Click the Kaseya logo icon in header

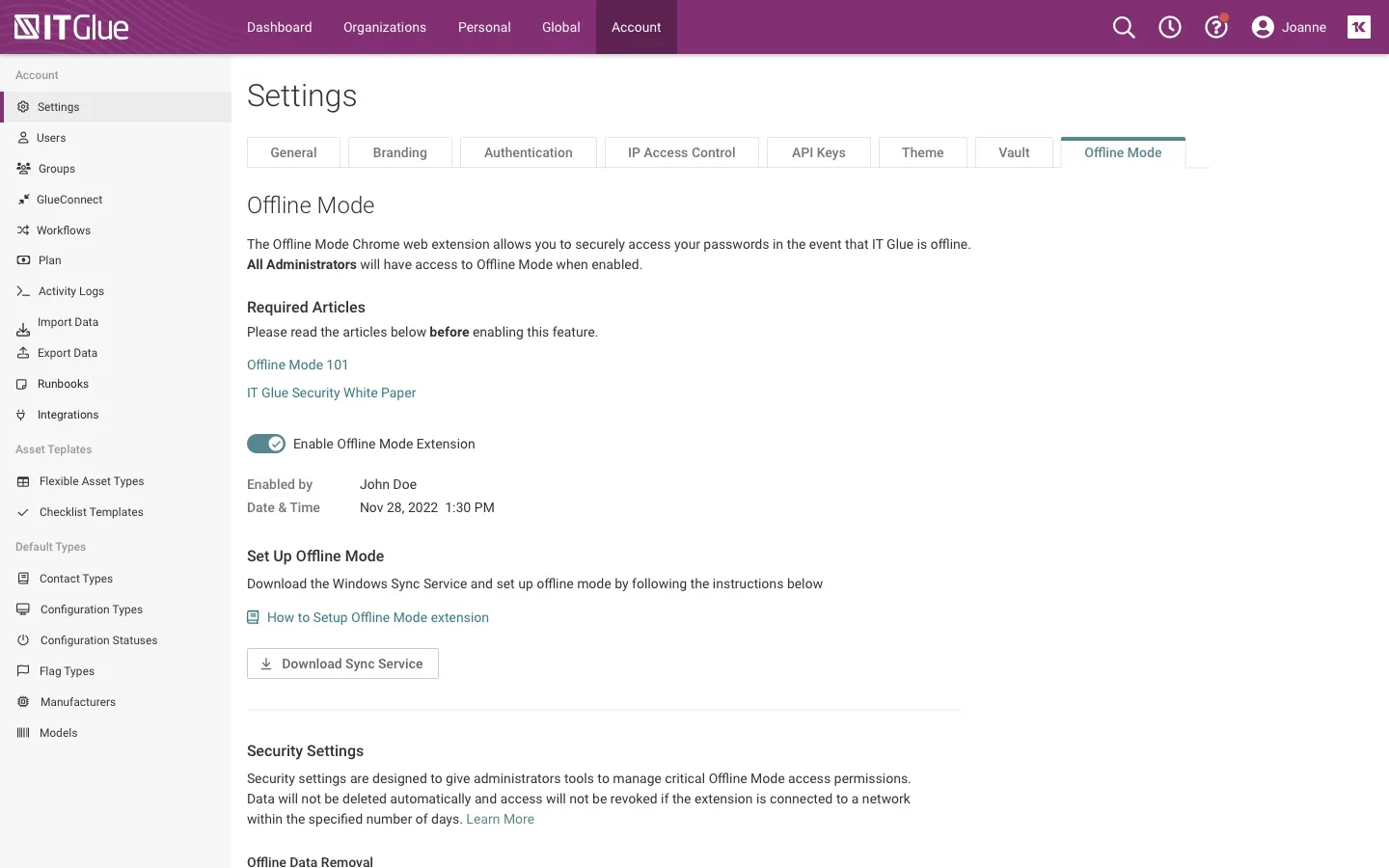pos(1359,27)
